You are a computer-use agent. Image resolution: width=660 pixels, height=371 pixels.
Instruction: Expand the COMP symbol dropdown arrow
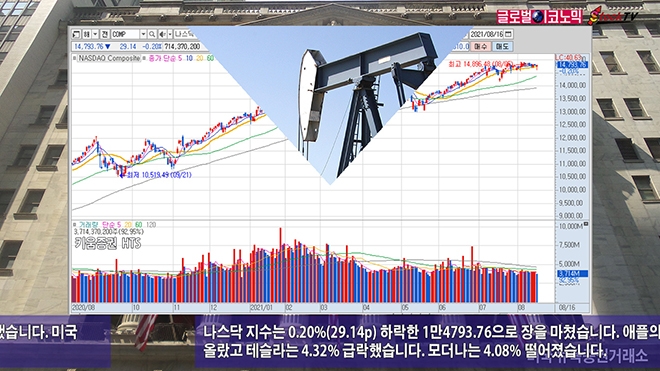[x=144, y=34]
